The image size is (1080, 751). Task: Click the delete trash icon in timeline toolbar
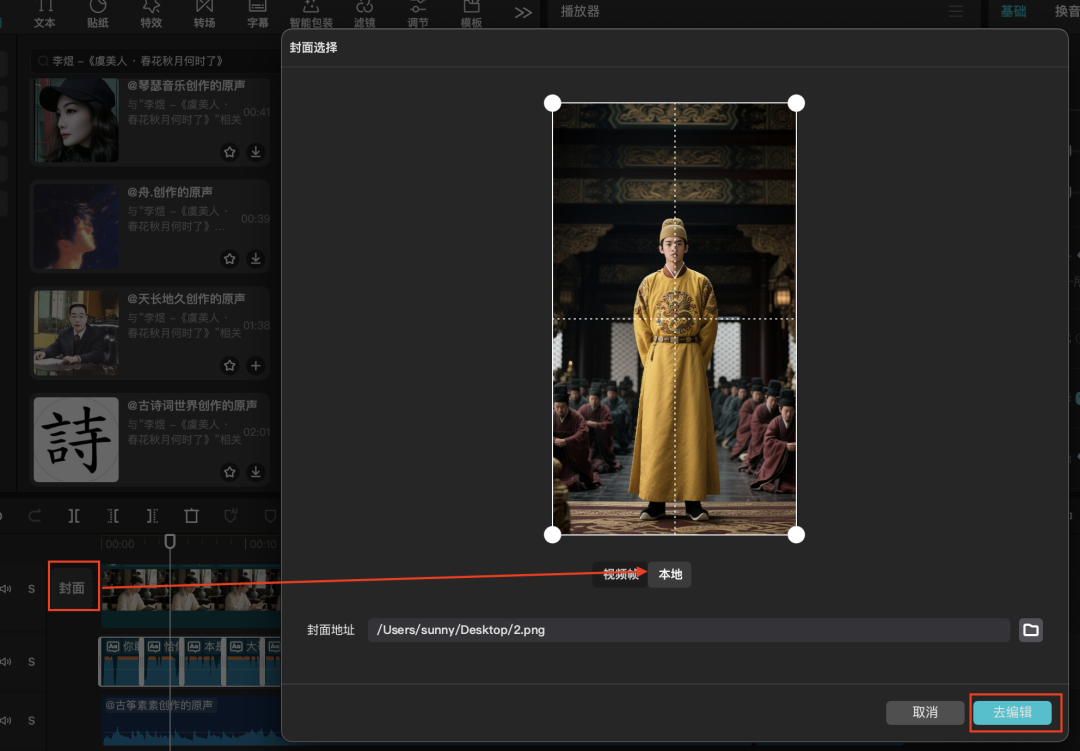click(x=191, y=516)
